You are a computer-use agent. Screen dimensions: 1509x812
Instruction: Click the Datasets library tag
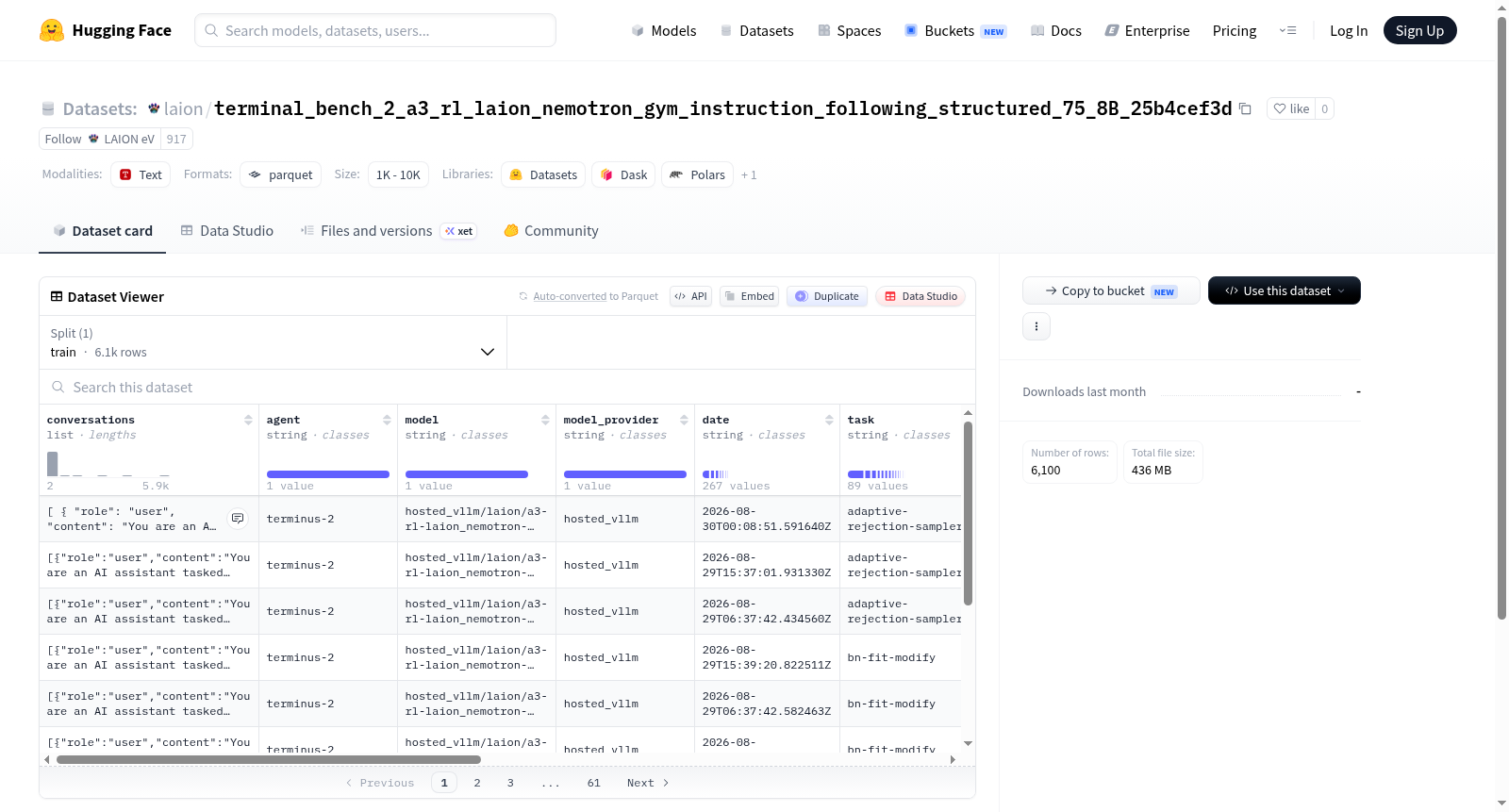543,174
